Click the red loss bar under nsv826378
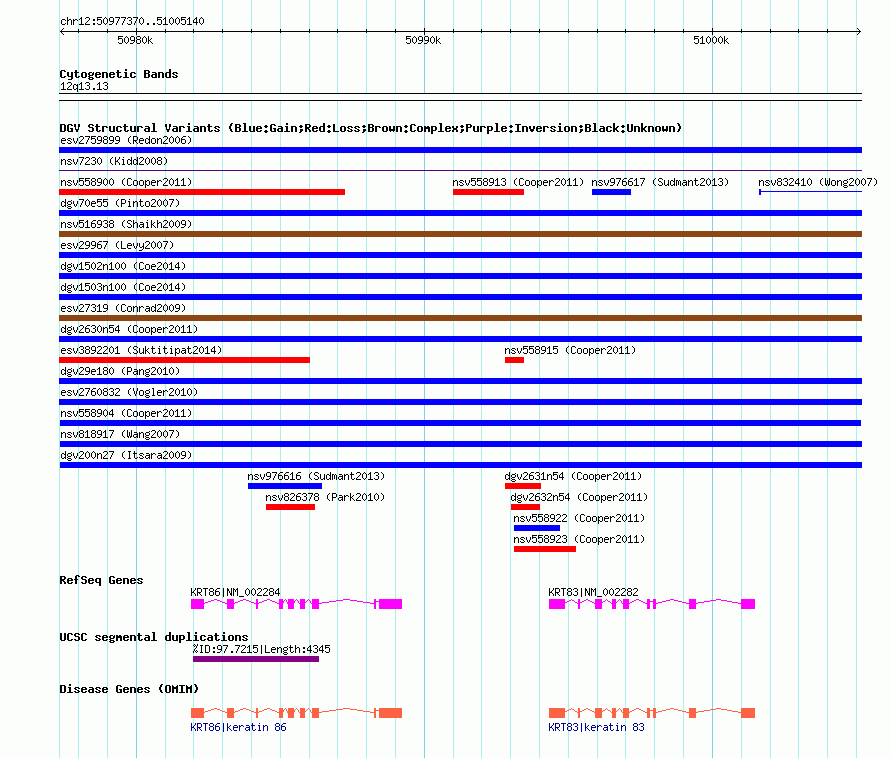The width and height of the screenshot is (890, 758). tap(291, 507)
